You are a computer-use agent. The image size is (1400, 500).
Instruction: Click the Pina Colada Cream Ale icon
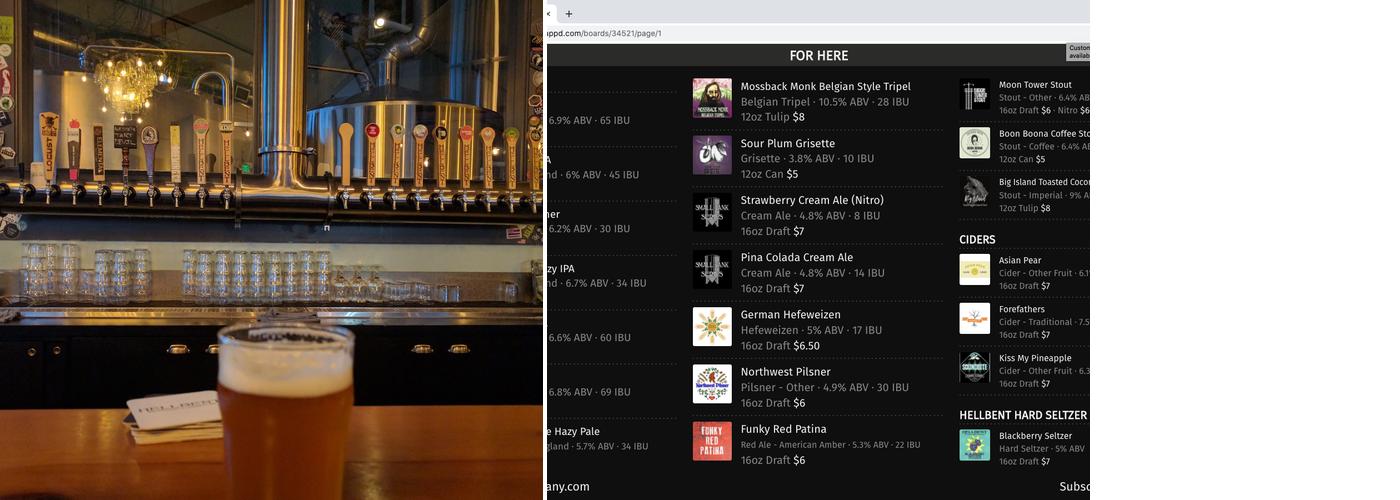point(712,270)
